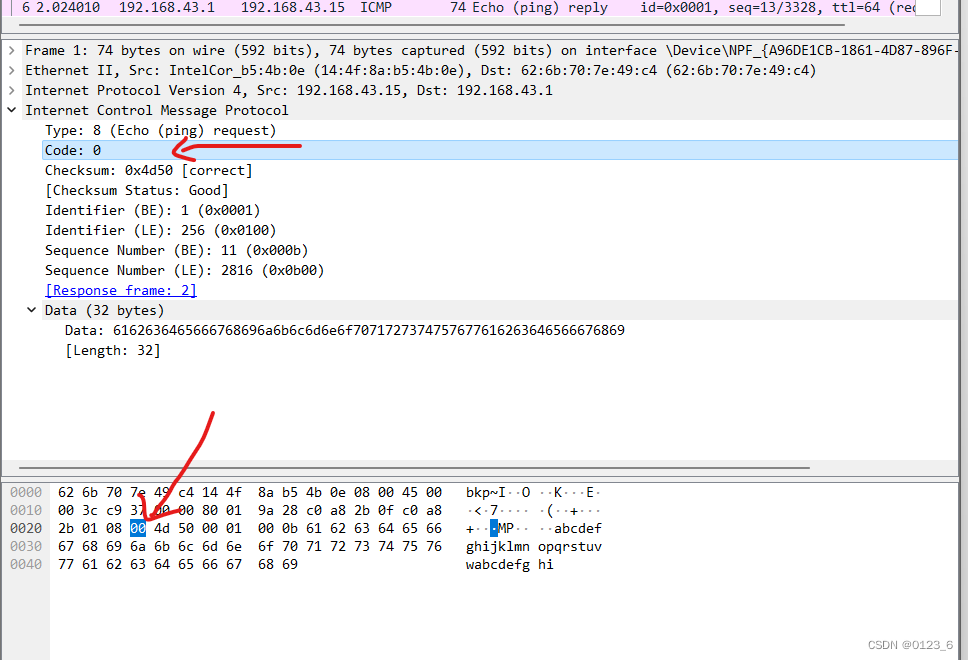Click hex byte 4d in row 0020
This screenshot has width=968, height=660.
point(162,528)
